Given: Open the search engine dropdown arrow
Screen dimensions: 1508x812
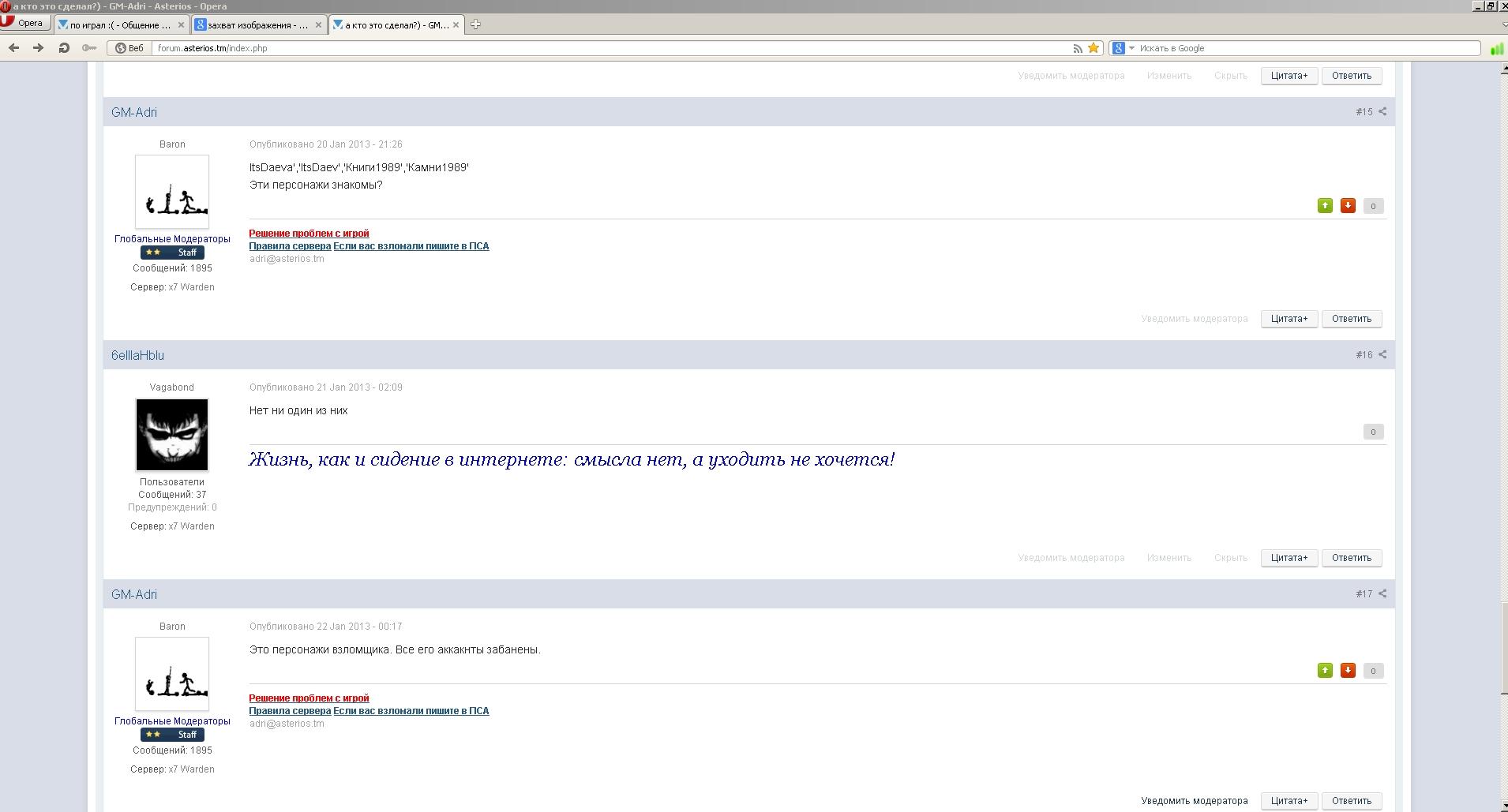Looking at the screenshot, I should point(1131,48).
